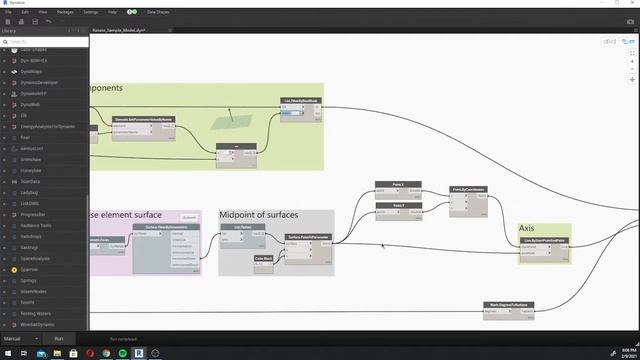Select the Surface.PointAtParameter node header
This screenshot has height=360, width=640.
tap(308, 237)
